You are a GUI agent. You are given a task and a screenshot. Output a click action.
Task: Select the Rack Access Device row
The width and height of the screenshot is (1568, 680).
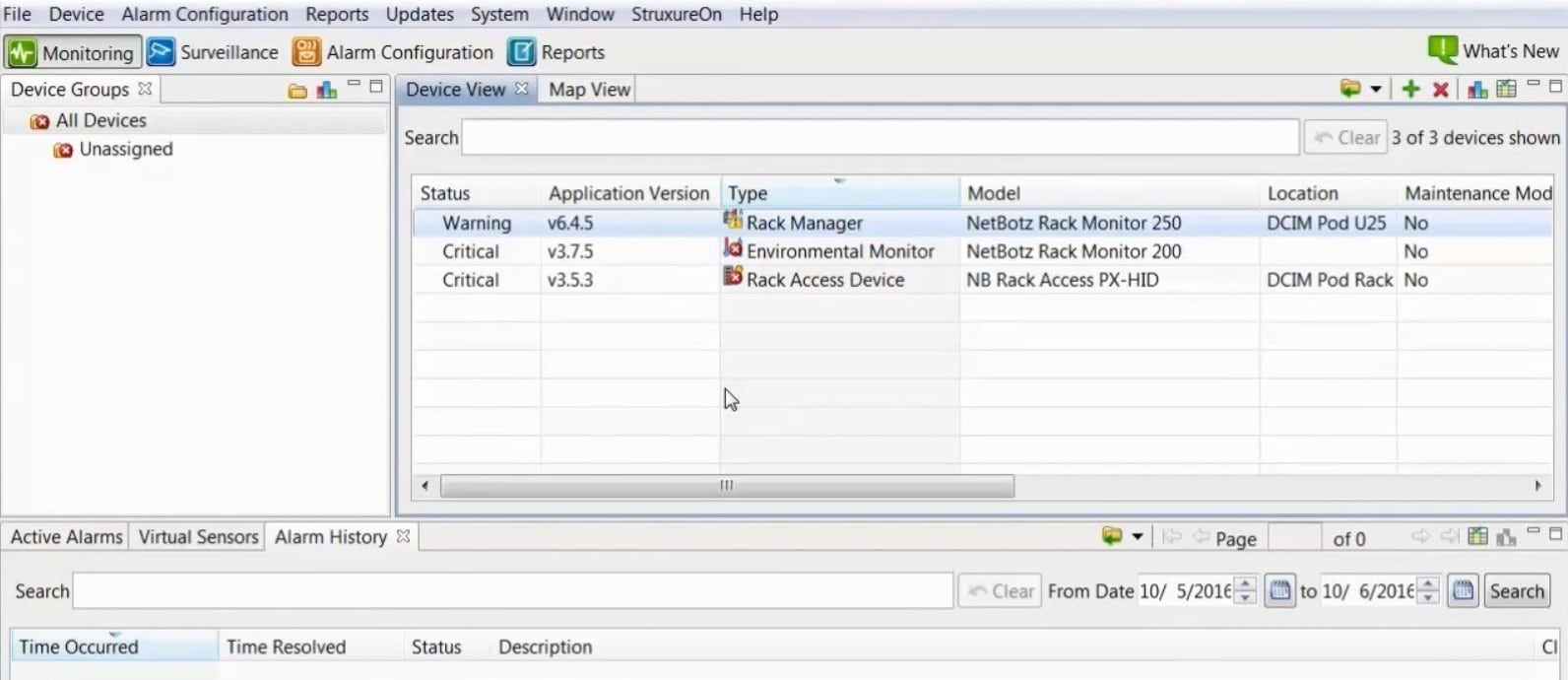983,280
